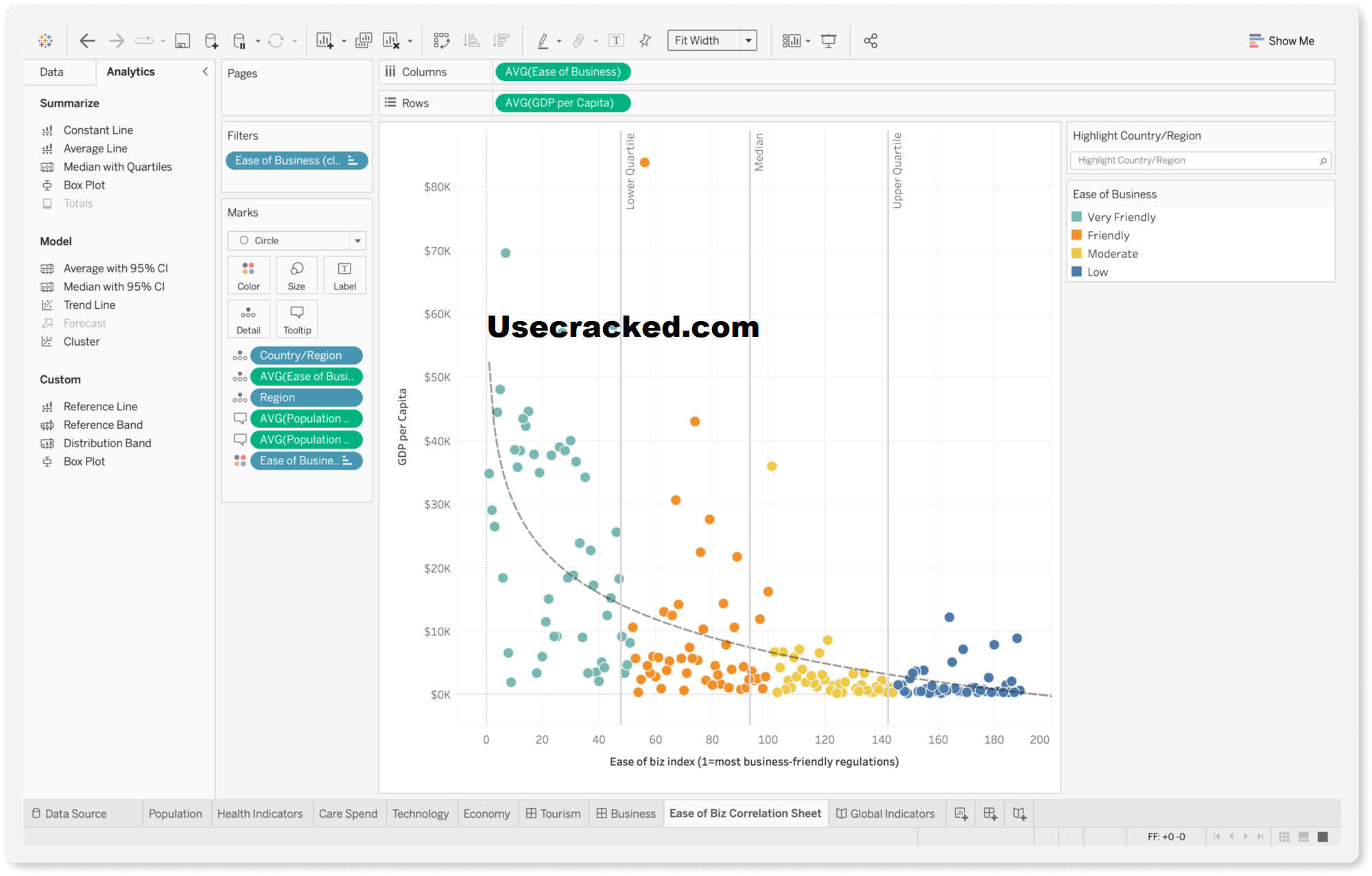Click the Size mark icon

pyautogui.click(x=297, y=275)
